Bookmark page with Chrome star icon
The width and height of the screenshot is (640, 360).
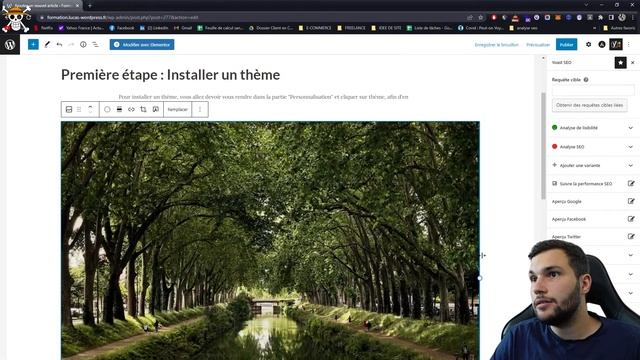481,18
